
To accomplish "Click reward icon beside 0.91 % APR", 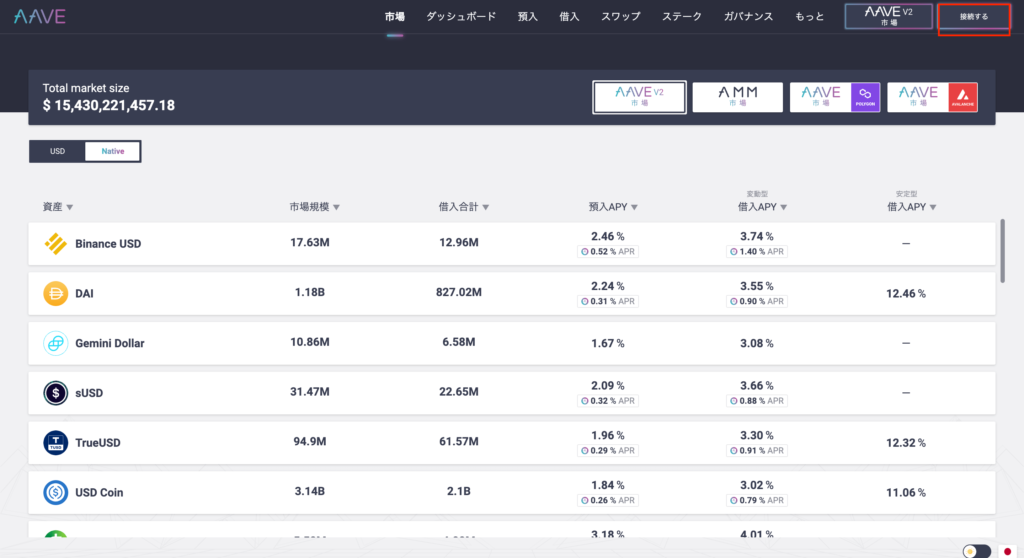I will tap(733, 450).
